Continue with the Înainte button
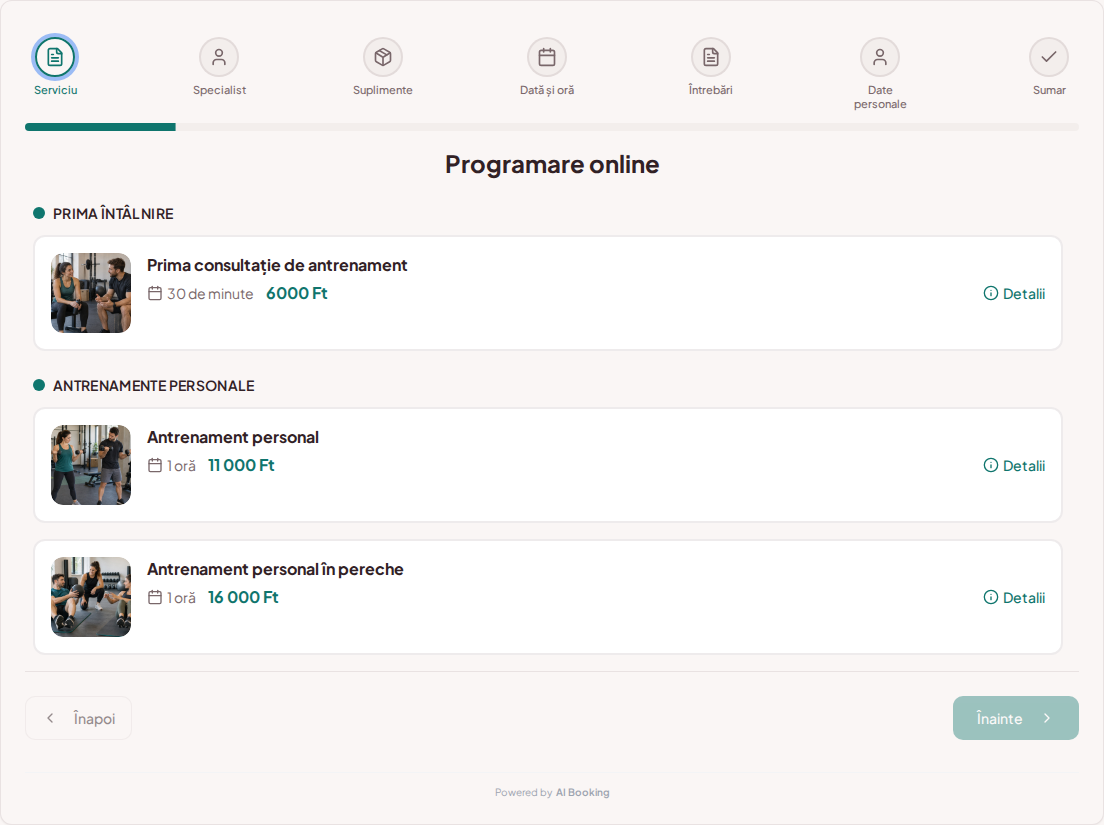 pyautogui.click(x=1015, y=718)
